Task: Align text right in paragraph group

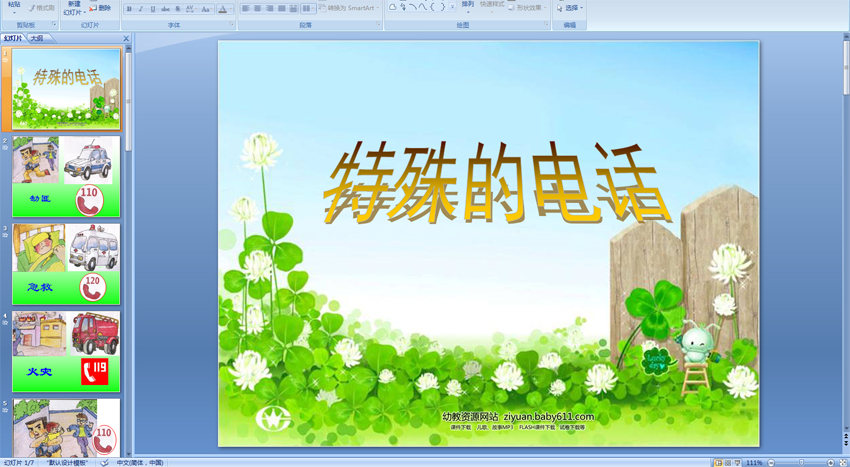Action: click(x=269, y=8)
